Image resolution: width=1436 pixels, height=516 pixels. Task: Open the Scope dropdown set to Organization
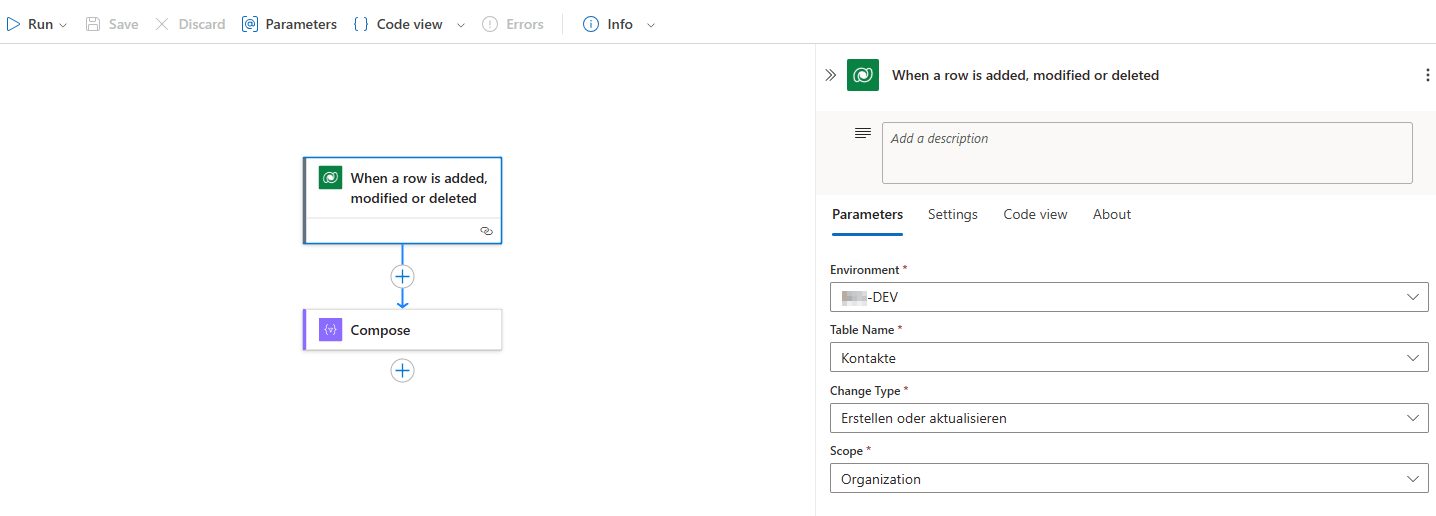click(x=1129, y=479)
